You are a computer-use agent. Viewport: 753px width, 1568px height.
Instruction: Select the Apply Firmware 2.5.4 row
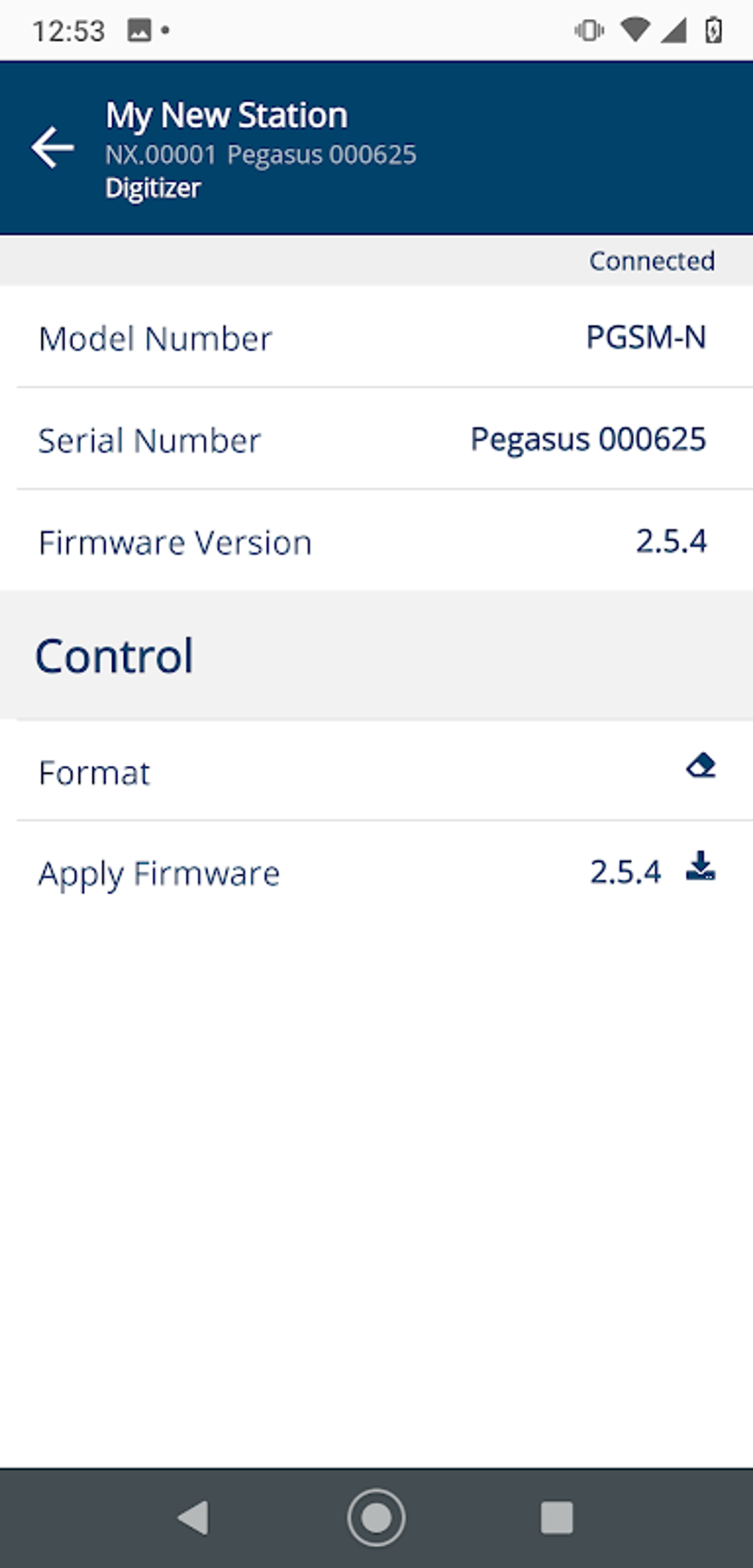[x=376, y=873]
